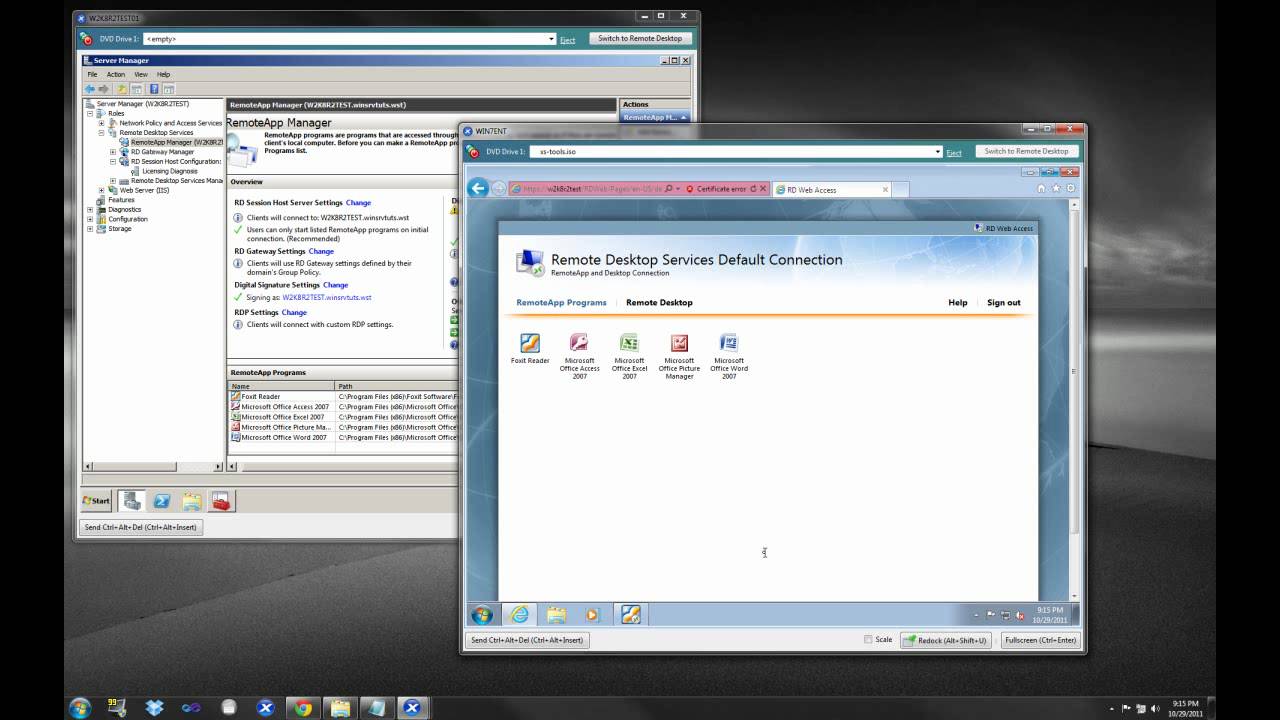Click Server Manager back arrow toolbar icon
The image size is (1280, 720).
[x=90, y=89]
